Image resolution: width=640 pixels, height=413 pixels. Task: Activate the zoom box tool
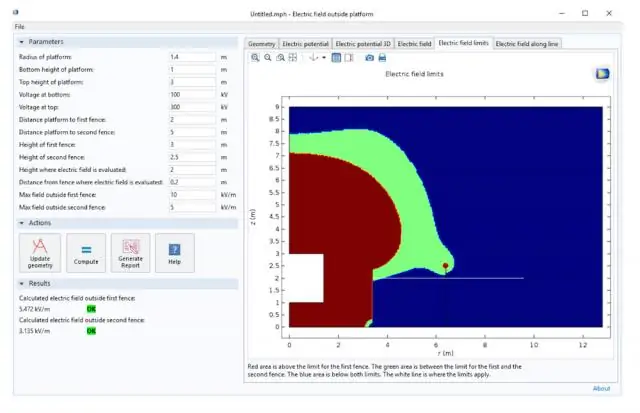tap(280, 58)
